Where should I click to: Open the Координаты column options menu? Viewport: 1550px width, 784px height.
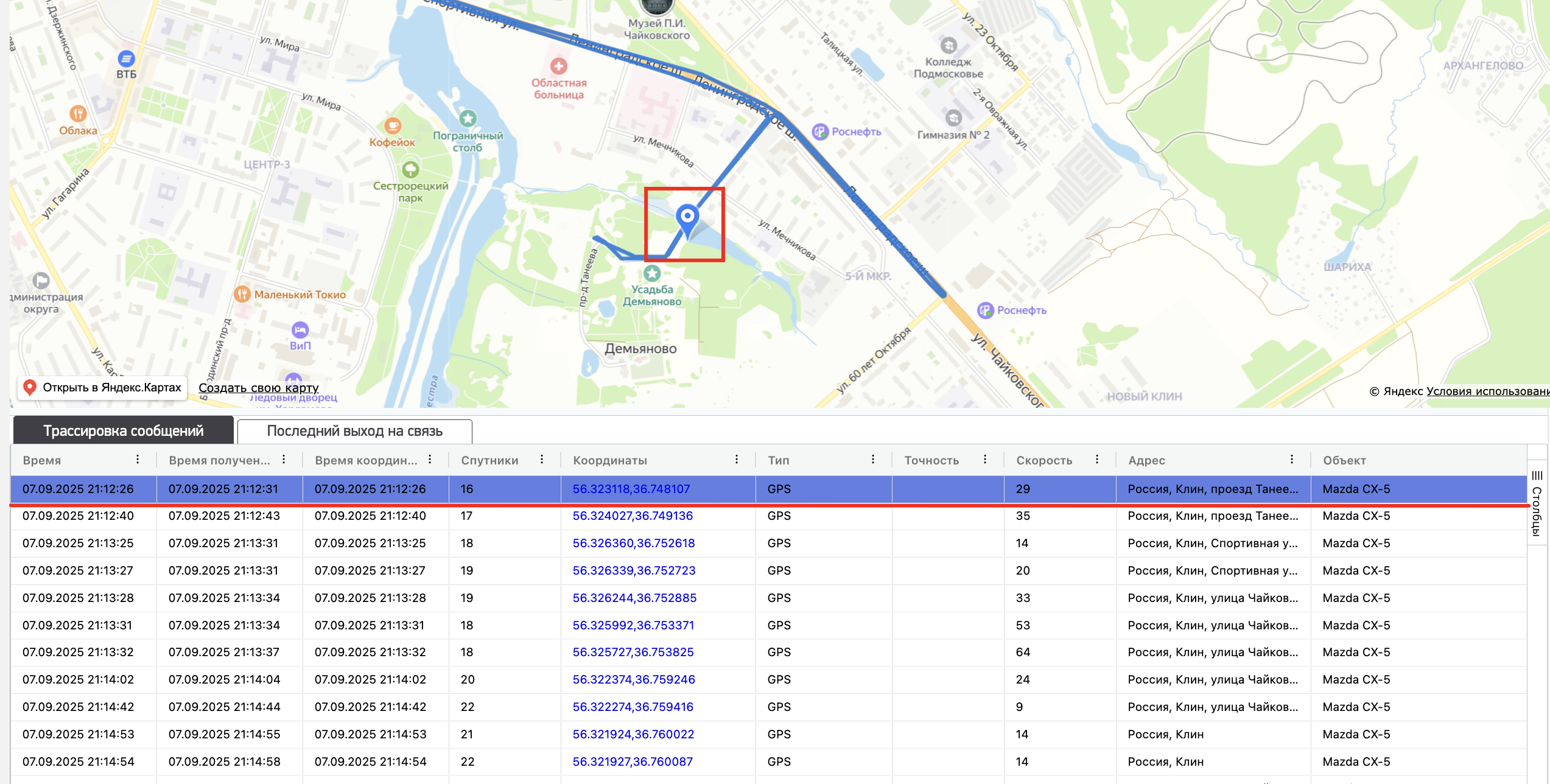point(737,460)
